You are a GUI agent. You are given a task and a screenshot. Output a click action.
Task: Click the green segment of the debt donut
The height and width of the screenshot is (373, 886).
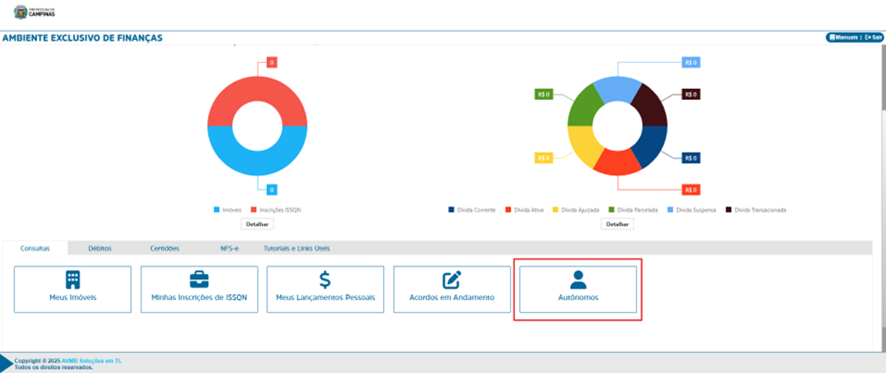[x=584, y=106]
